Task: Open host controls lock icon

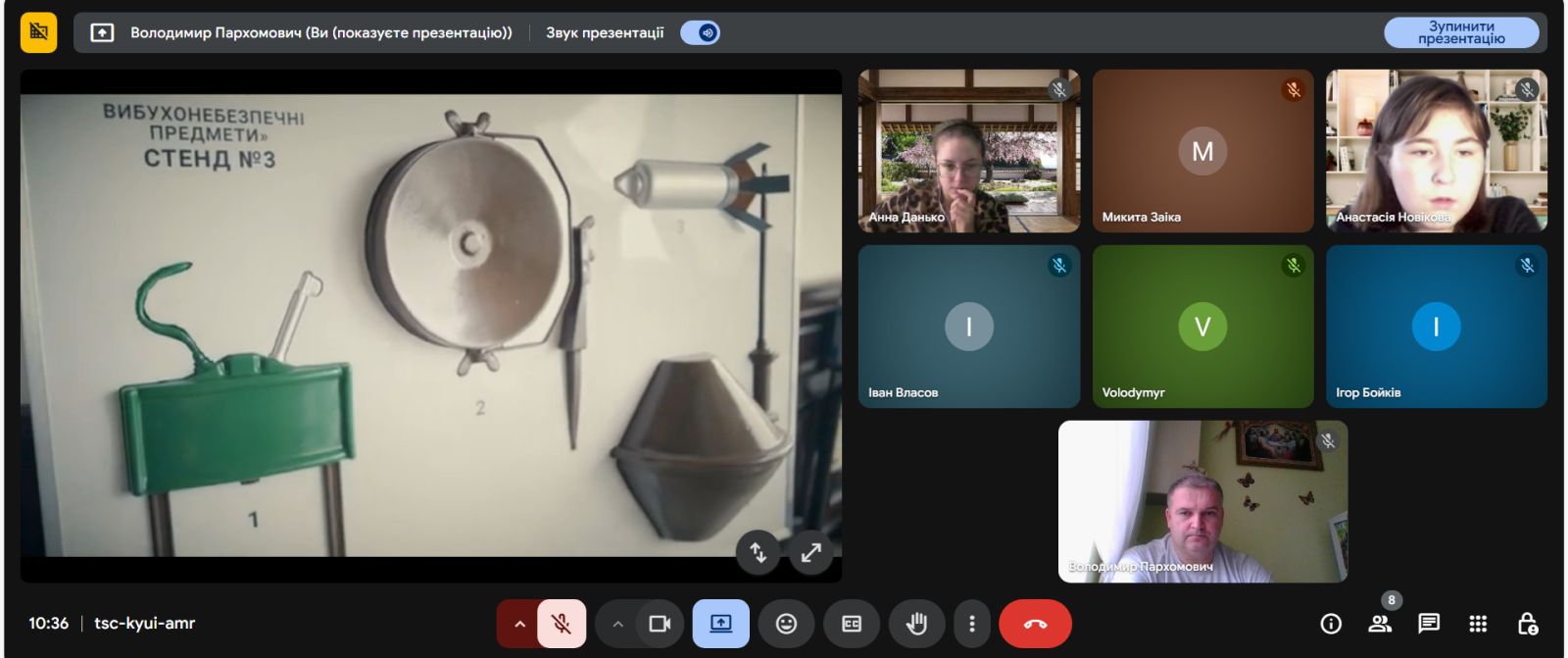Action: [x=1527, y=624]
